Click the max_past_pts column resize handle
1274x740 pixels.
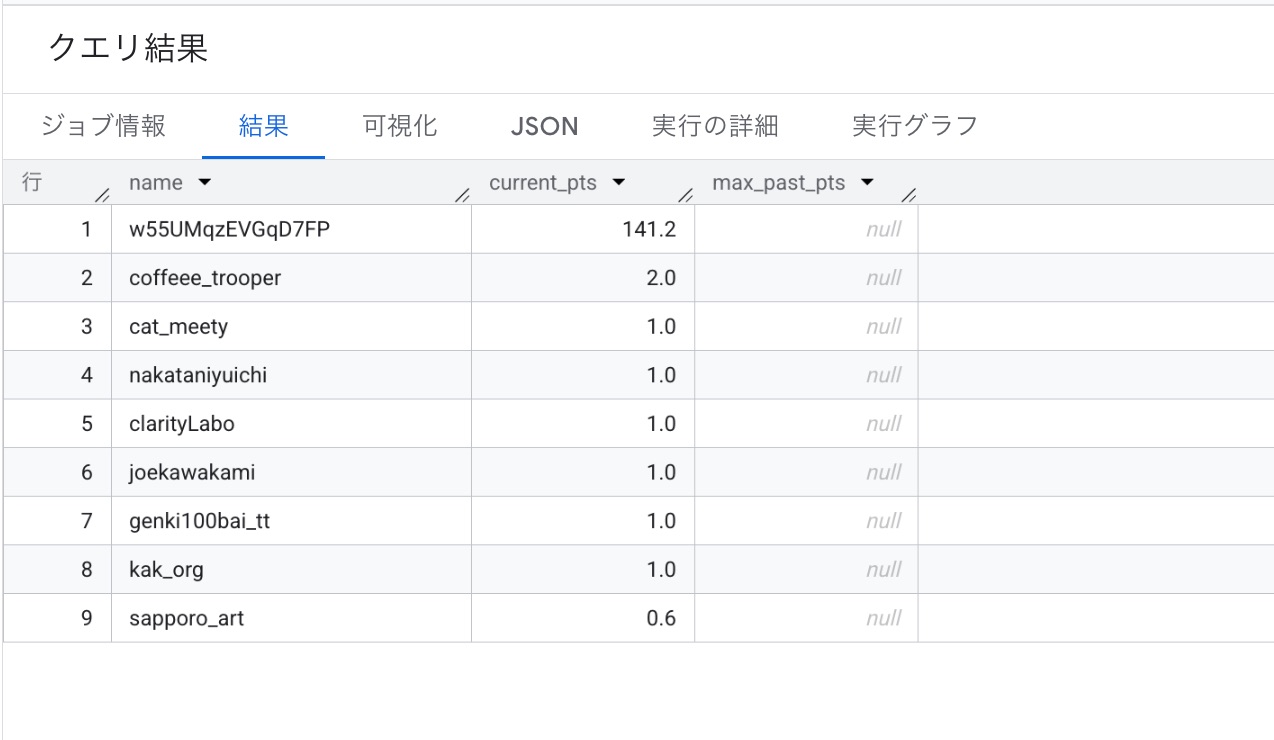coord(908,195)
